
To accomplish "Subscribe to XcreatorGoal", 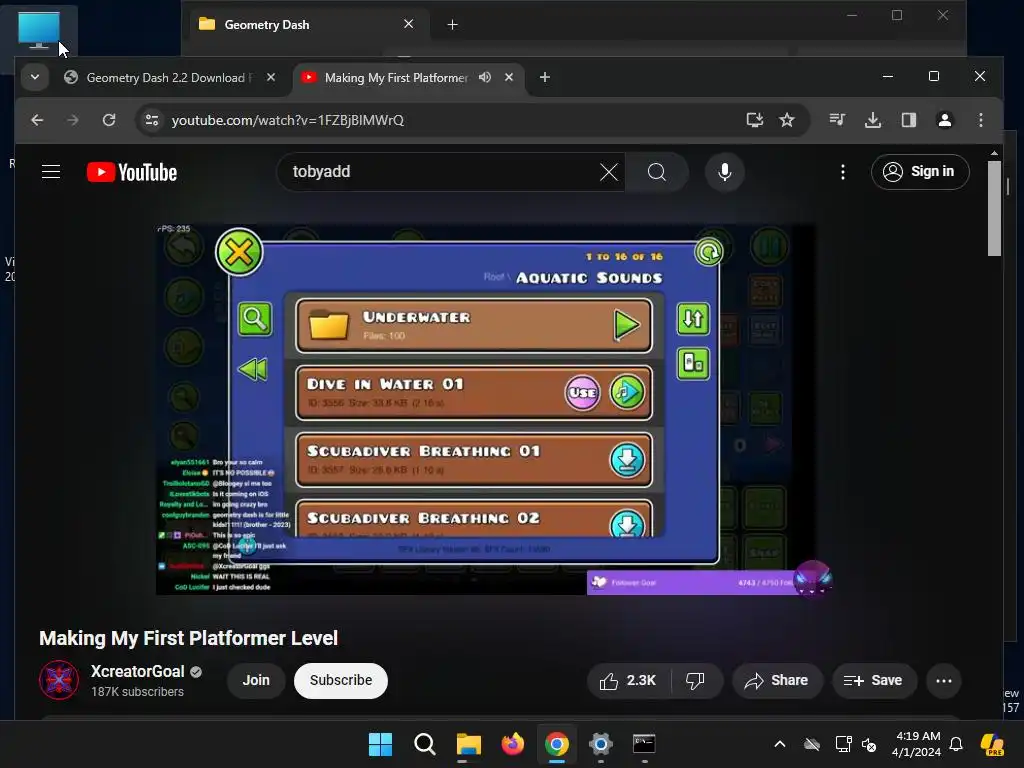I will (341, 680).
